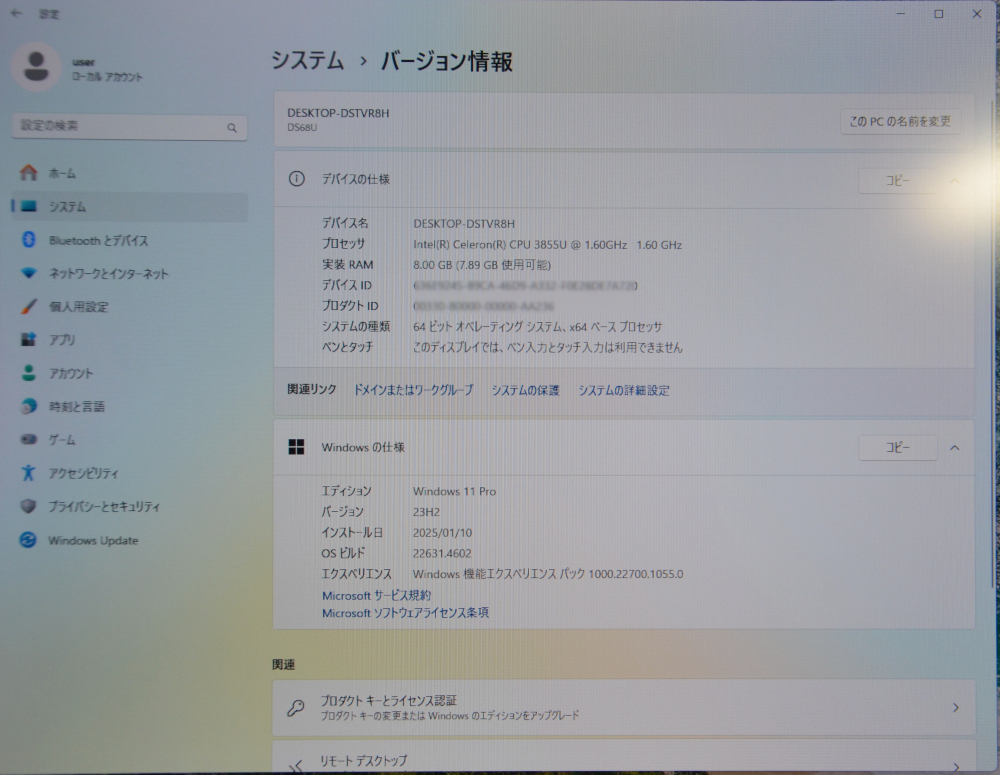Open Microsoft サービス規約 link

coord(376,595)
